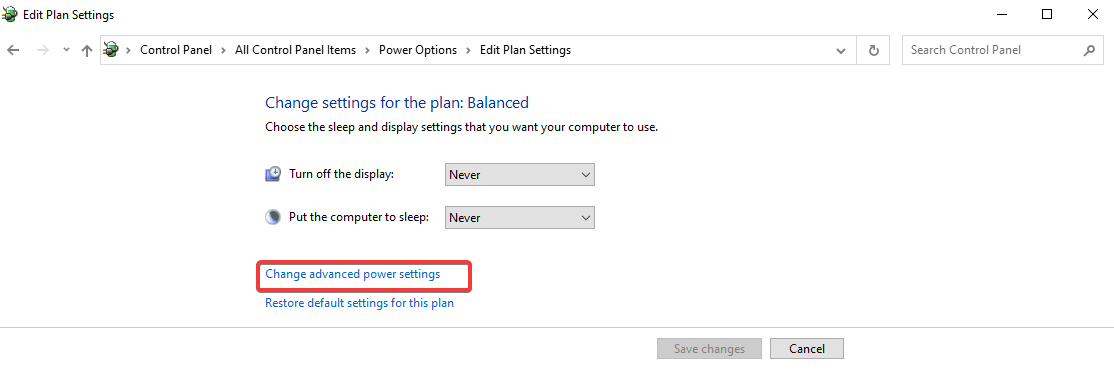Click the search magnifier icon
The width and height of the screenshot is (1114, 391).
pos(1088,50)
